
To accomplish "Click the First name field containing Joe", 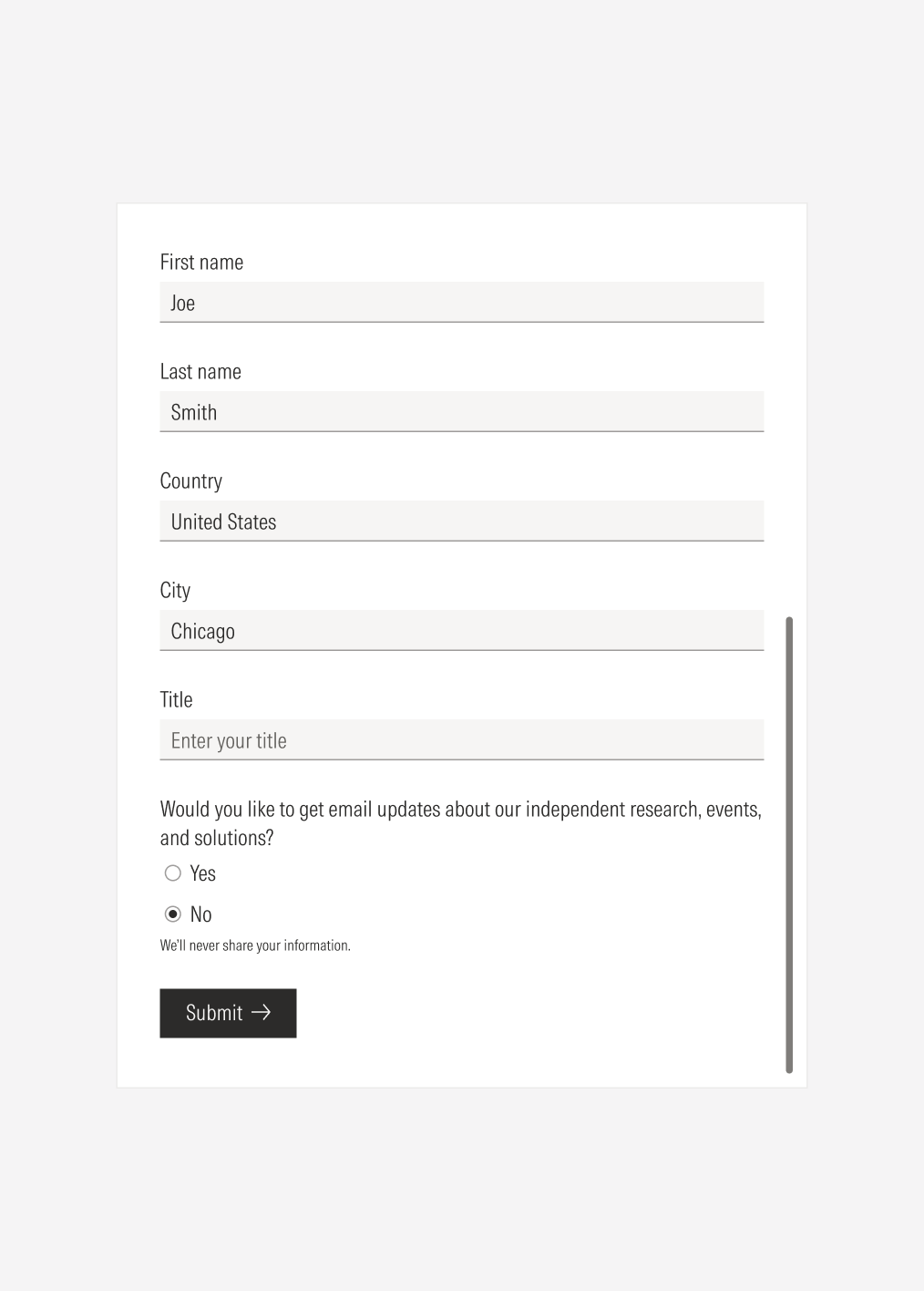I will [461, 302].
